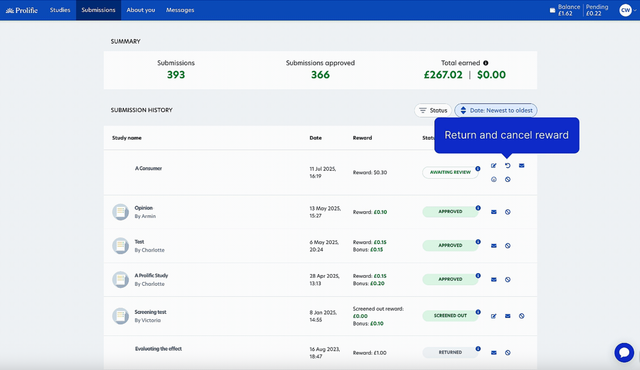Go to the Studies tab
Viewport: 640px width, 370px height.
60,10
